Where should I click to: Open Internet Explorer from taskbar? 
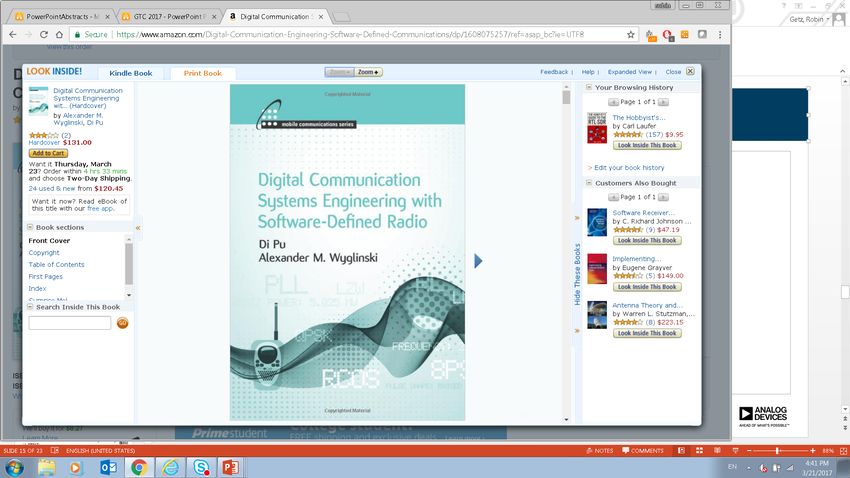coord(170,467)
